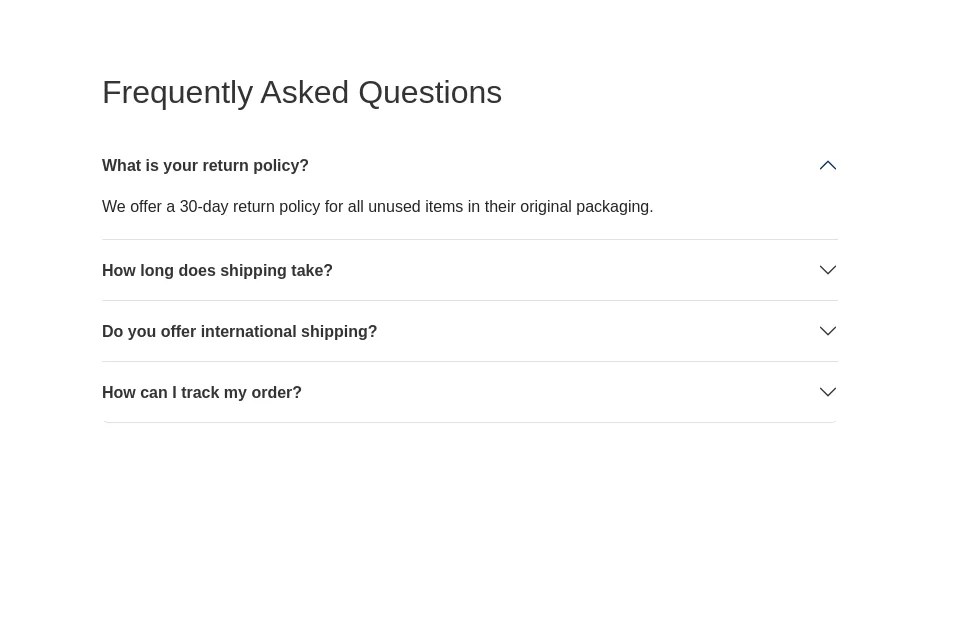The height and width of the screenshot is (623, 972).
Task: Select the word "packaging" in the answer
Action: pyautogui.click(x=613, y=207)
